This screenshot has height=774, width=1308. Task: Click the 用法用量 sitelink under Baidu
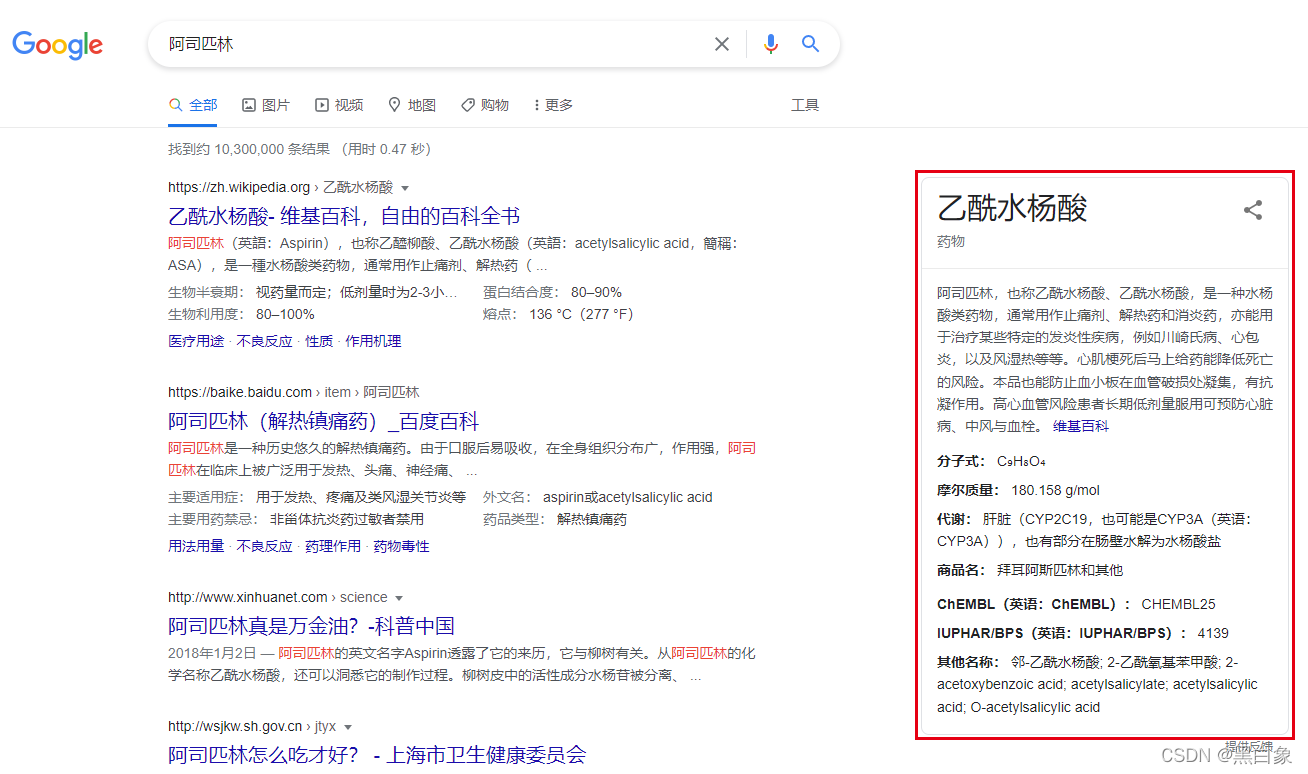coord(196,546)
